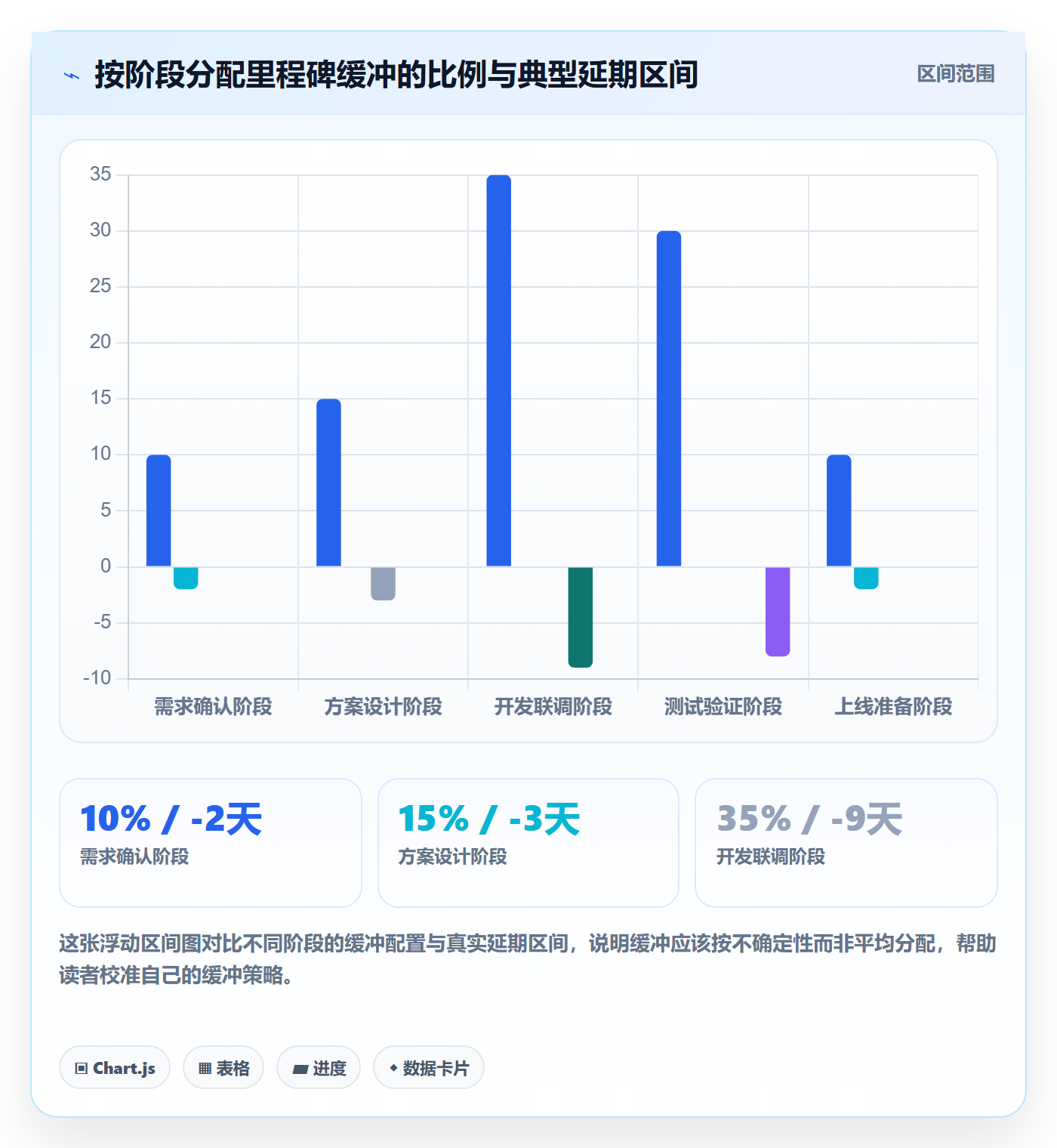Click the 方案设计阶段 x-axis label
This screenshot has height=1148, width=1057.
click(383, 707)
